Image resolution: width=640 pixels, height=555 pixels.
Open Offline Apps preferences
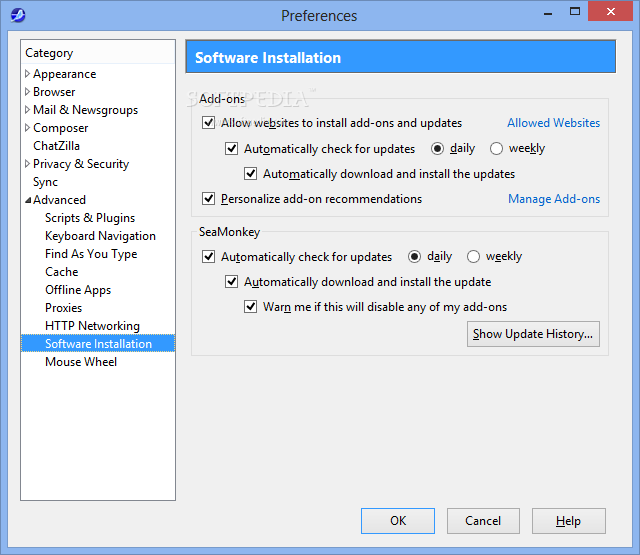tap(78, 290)
